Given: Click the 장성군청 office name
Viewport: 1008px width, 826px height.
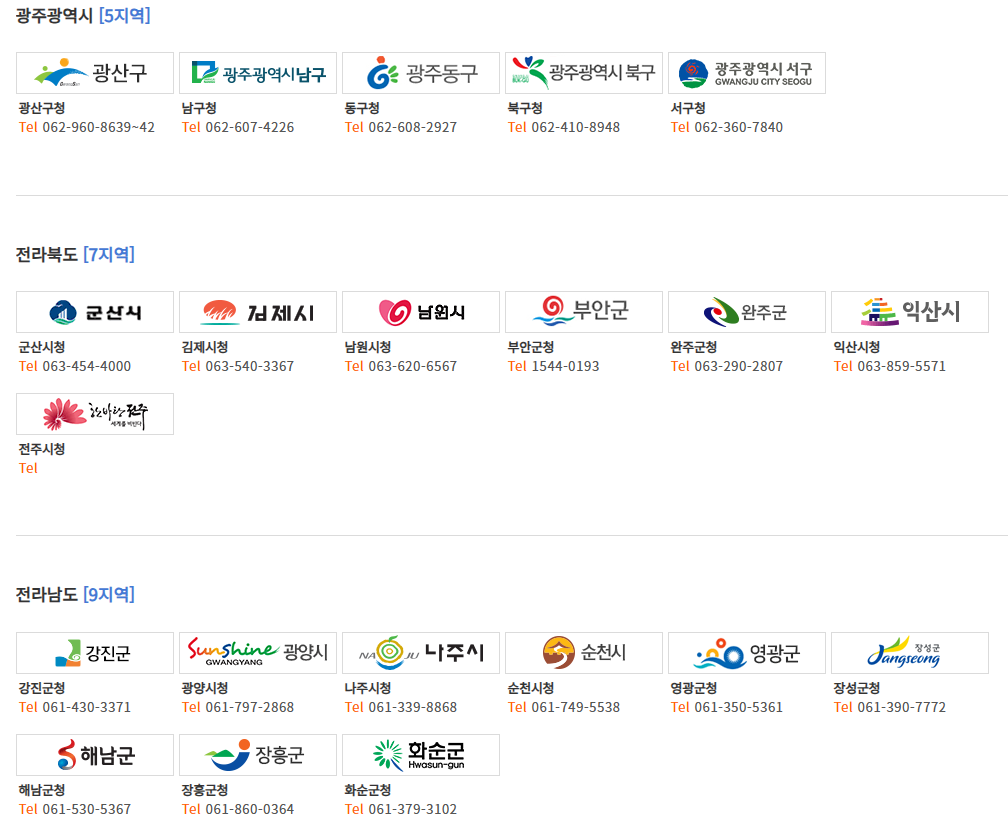Looking at the screenshot, I should pos(857,688).
